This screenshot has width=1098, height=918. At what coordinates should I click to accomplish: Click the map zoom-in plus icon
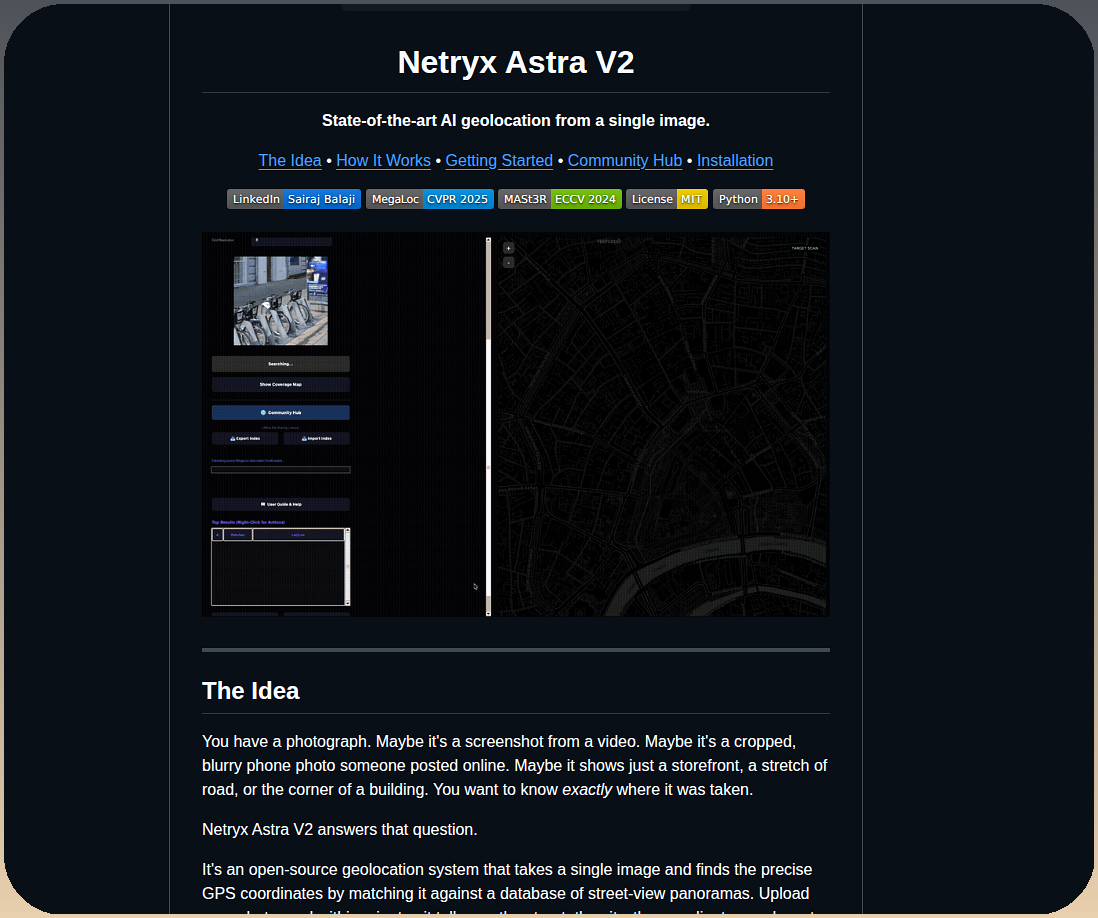(x=508, y=248)
